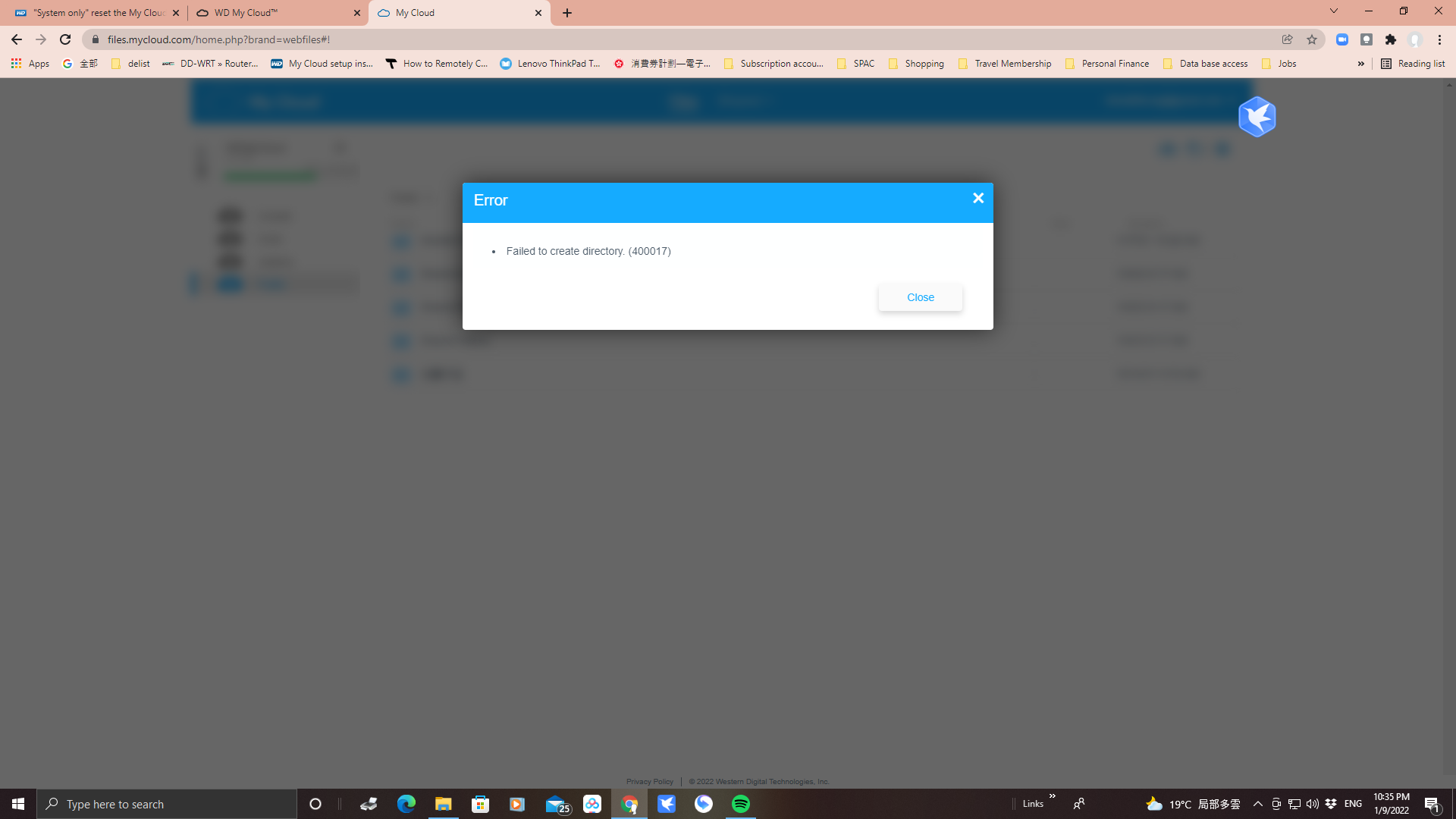Open the Extensions puzzle icon

click(1390, 39)
